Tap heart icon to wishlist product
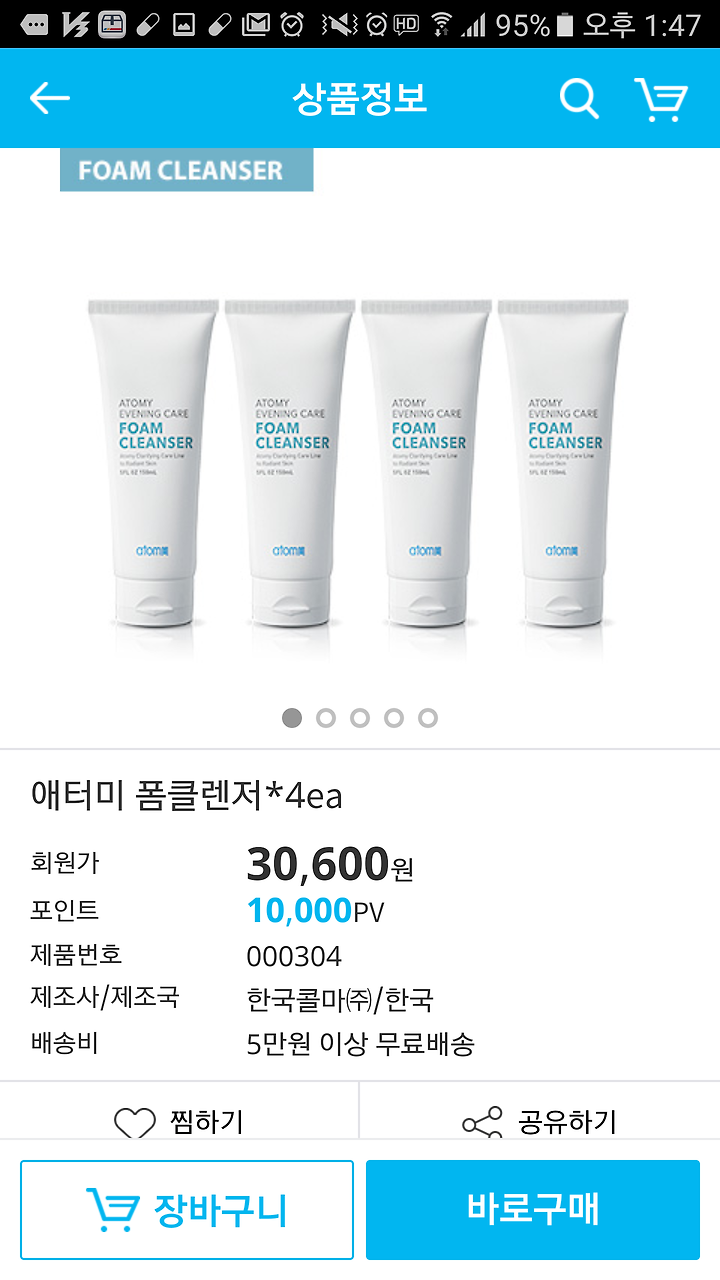Viewport: 720px width, 1280px height. [135, 1124]
